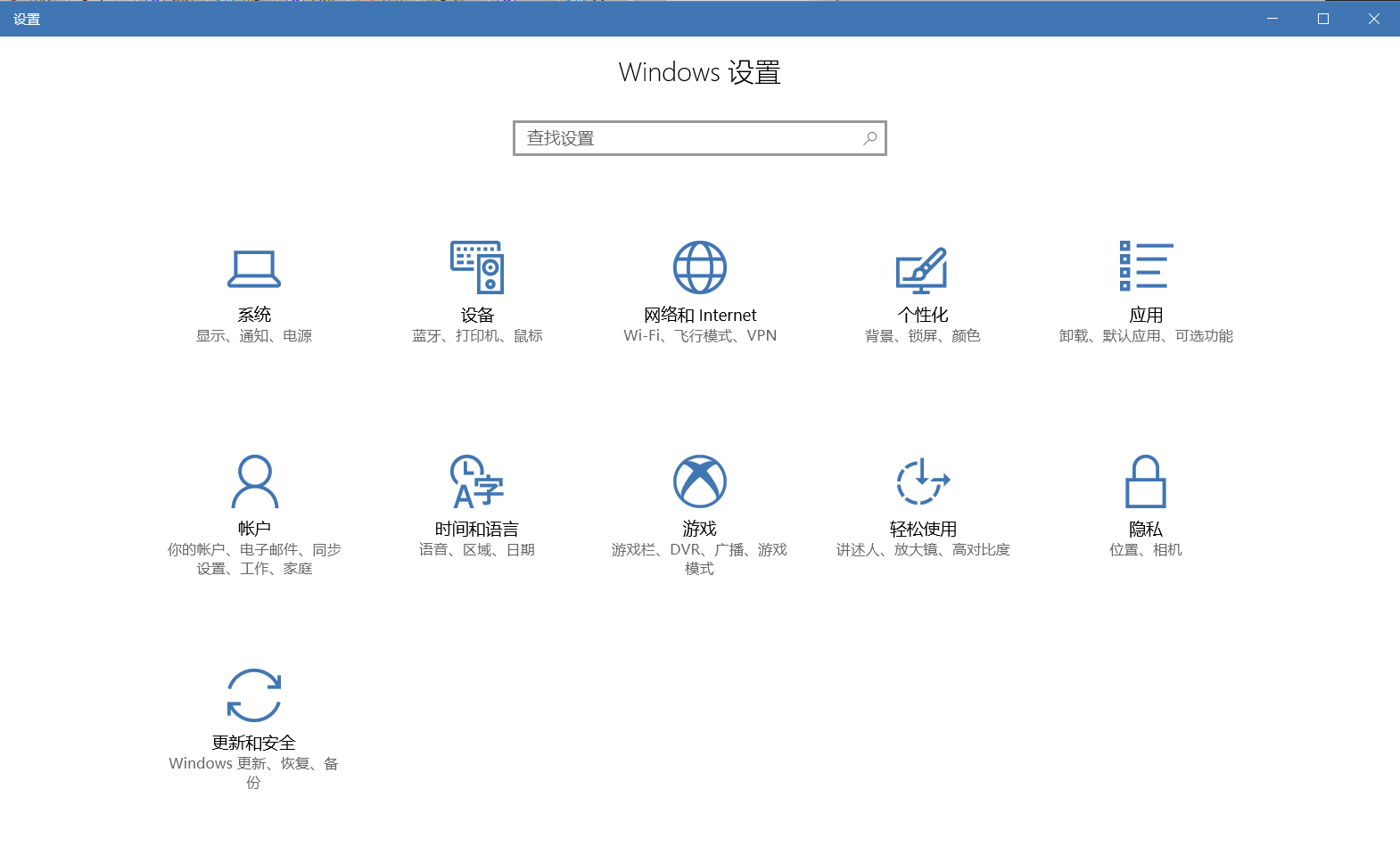
Task: Click description text 显示、通知、电源
Action: click(x=254, y=336)
